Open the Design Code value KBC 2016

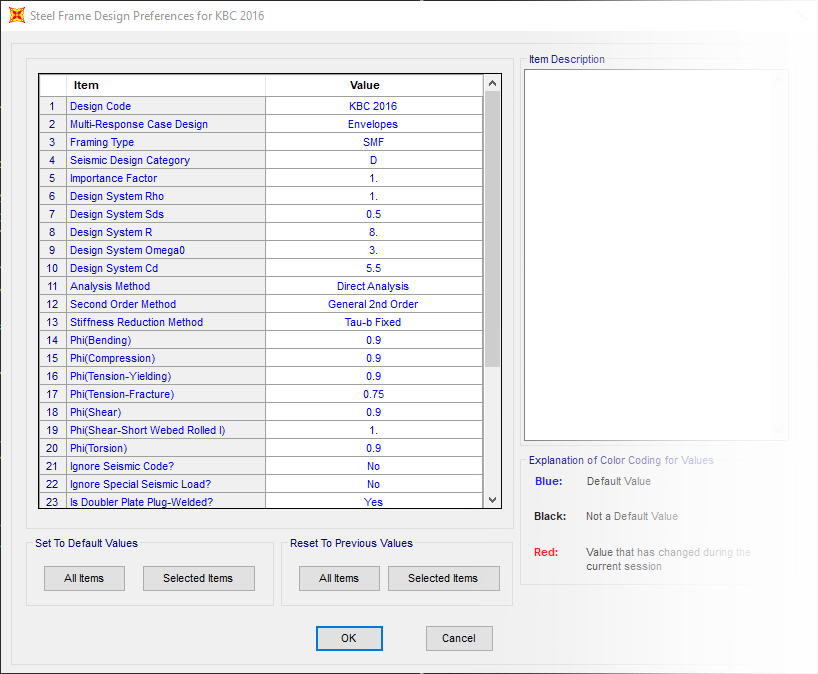pos(373,106)
